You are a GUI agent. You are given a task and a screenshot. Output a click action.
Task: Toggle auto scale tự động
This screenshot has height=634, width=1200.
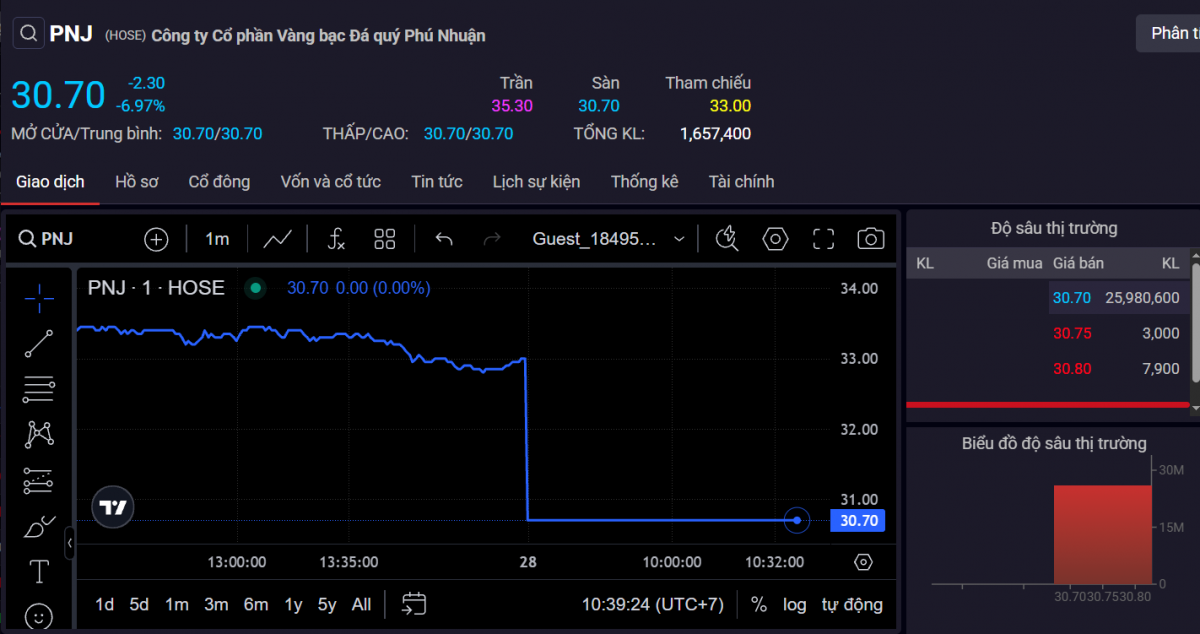(x=852, y=604)
